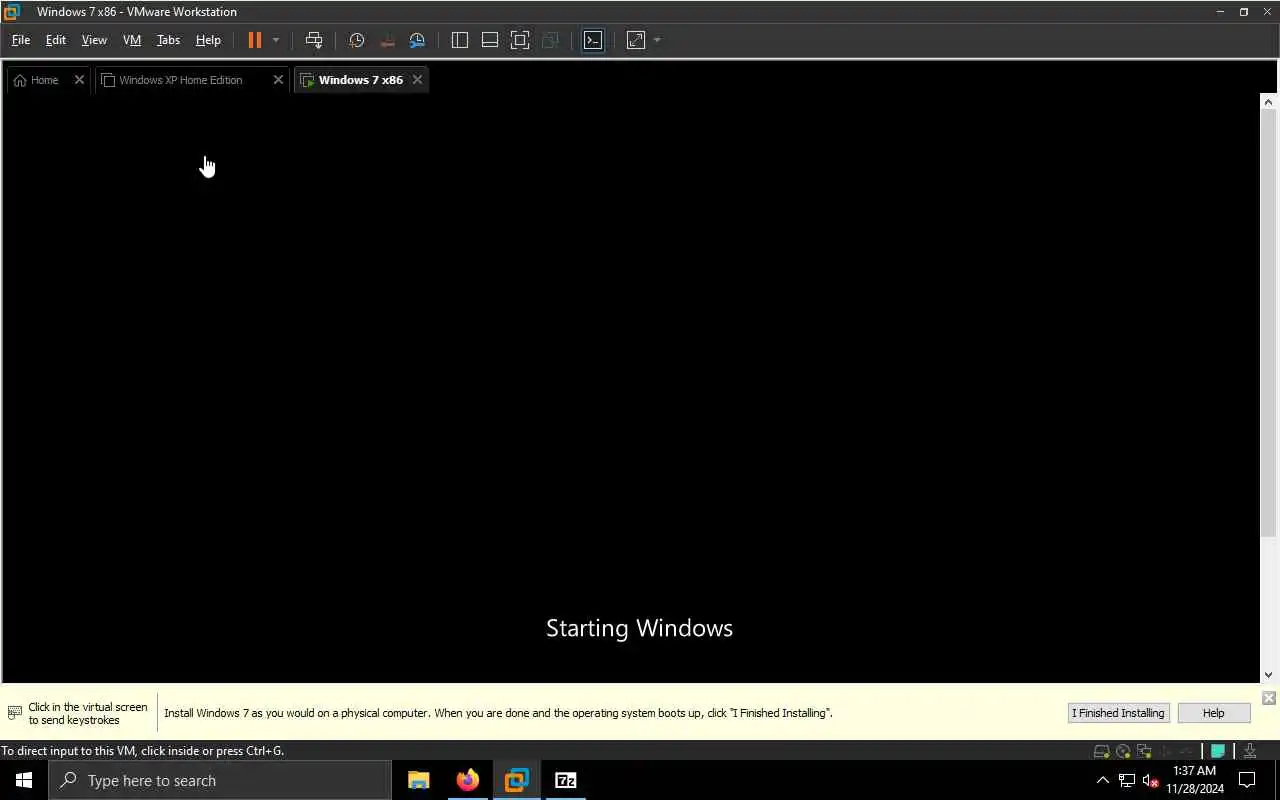Open the View menu
The height and width of the screenshot is (800, 1280).
click(94, 40)
